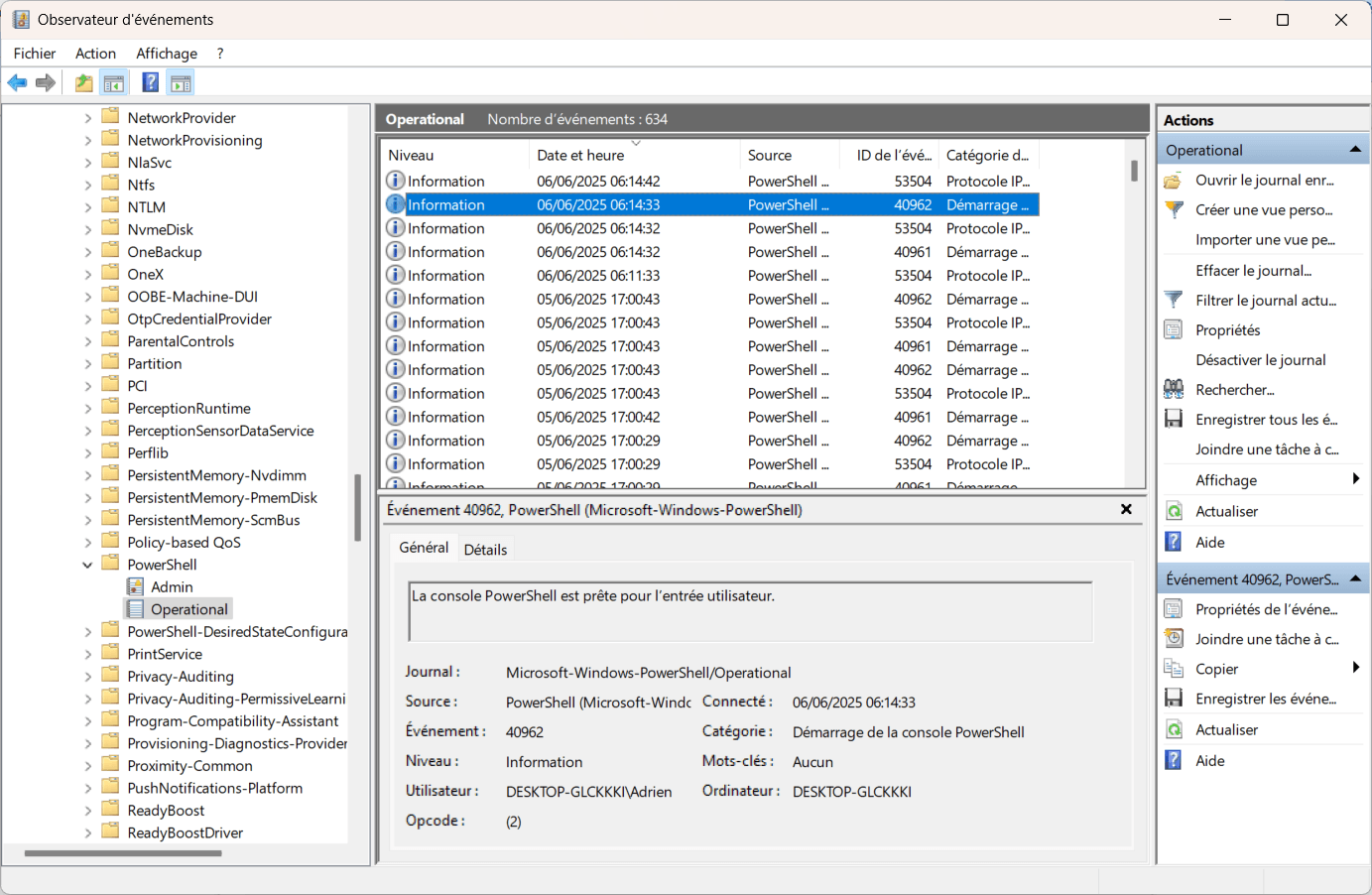
Task: Click the Aide icon under Operational section
Action: point(1174,542)
